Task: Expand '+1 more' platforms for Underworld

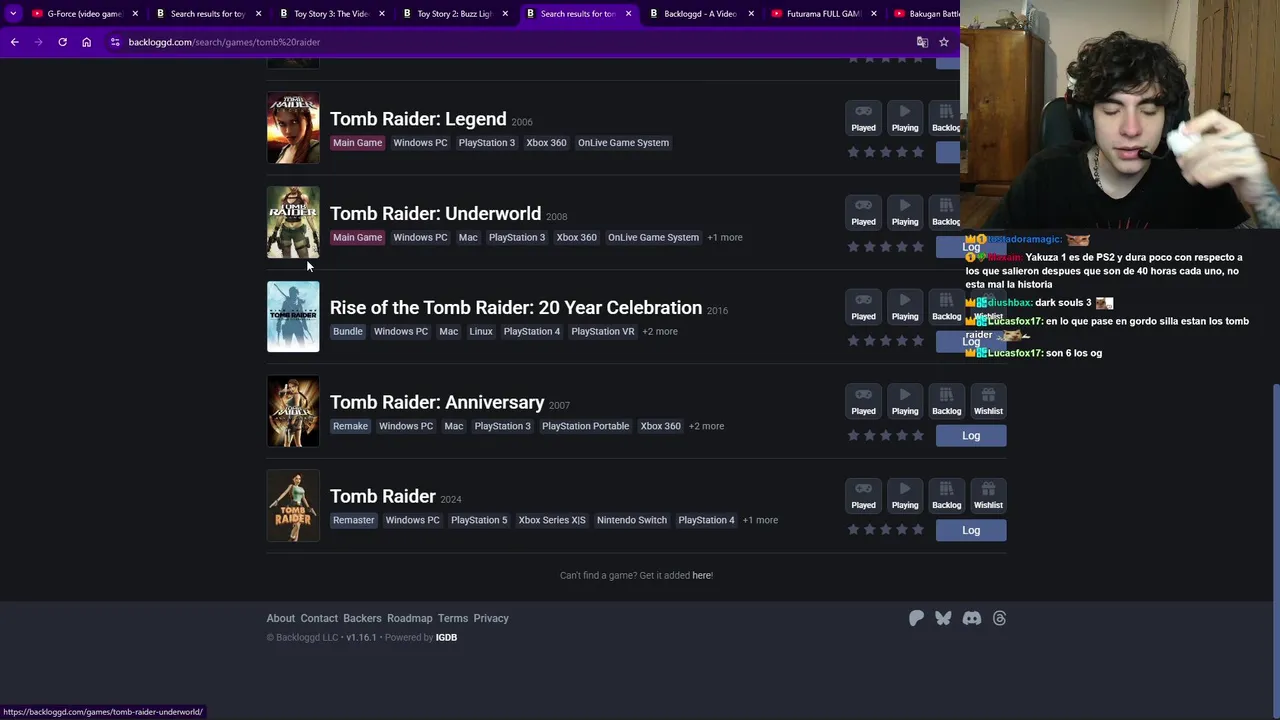Action: 725,237
